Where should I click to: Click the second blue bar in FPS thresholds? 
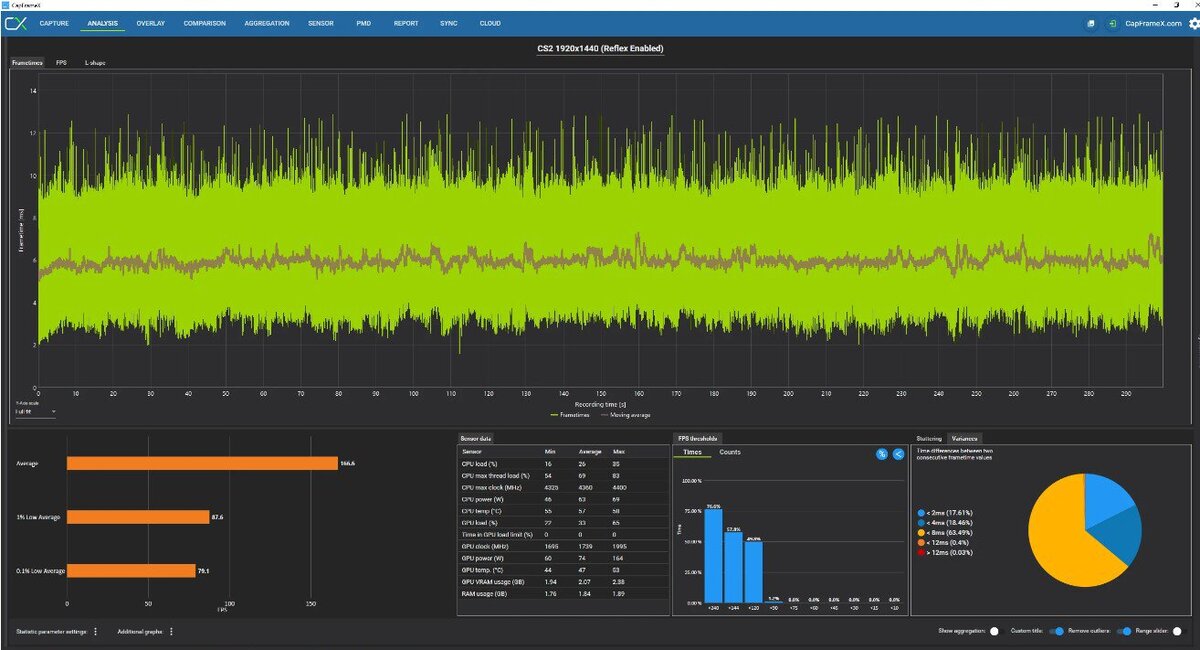click(733, 568)
